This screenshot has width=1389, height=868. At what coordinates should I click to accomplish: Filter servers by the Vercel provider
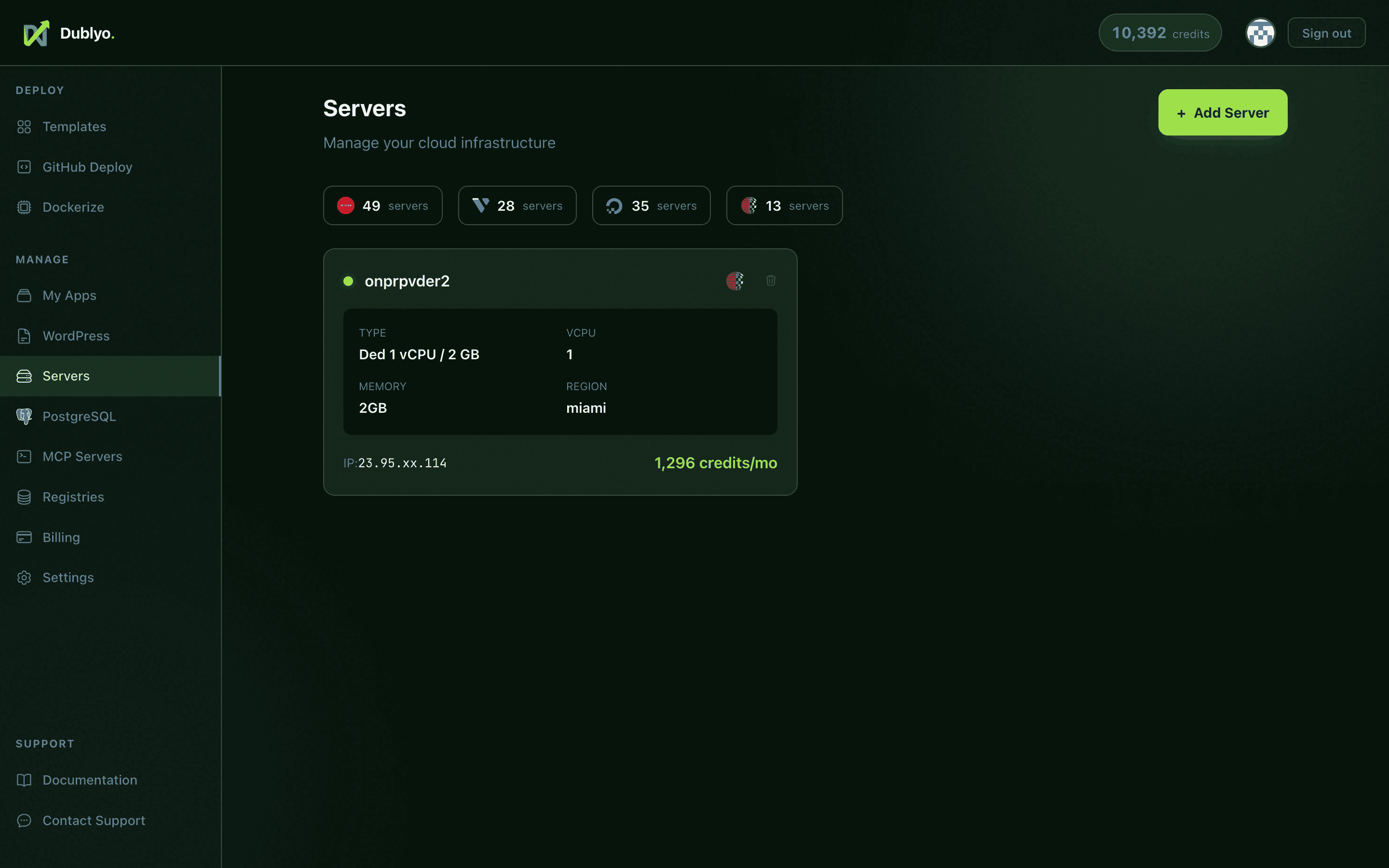point(517,205)
